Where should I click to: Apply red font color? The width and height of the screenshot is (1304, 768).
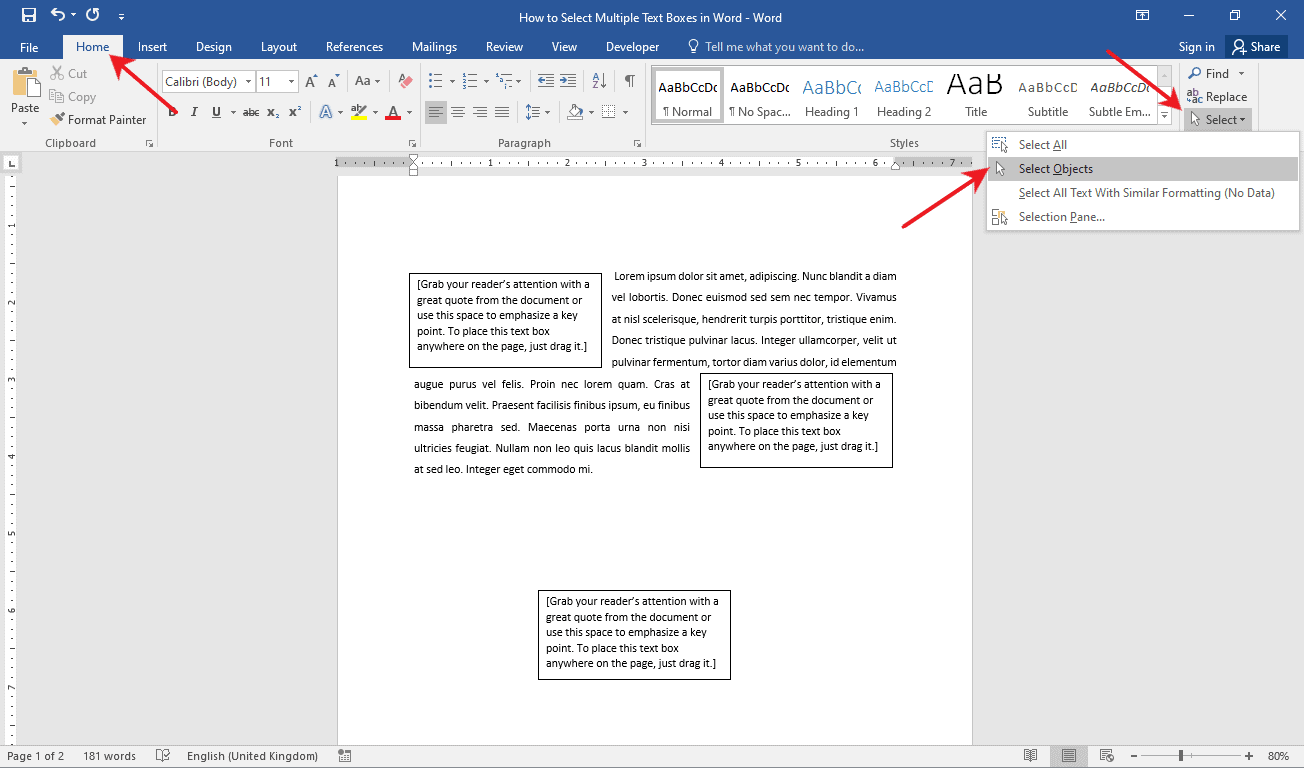point(393,112)
